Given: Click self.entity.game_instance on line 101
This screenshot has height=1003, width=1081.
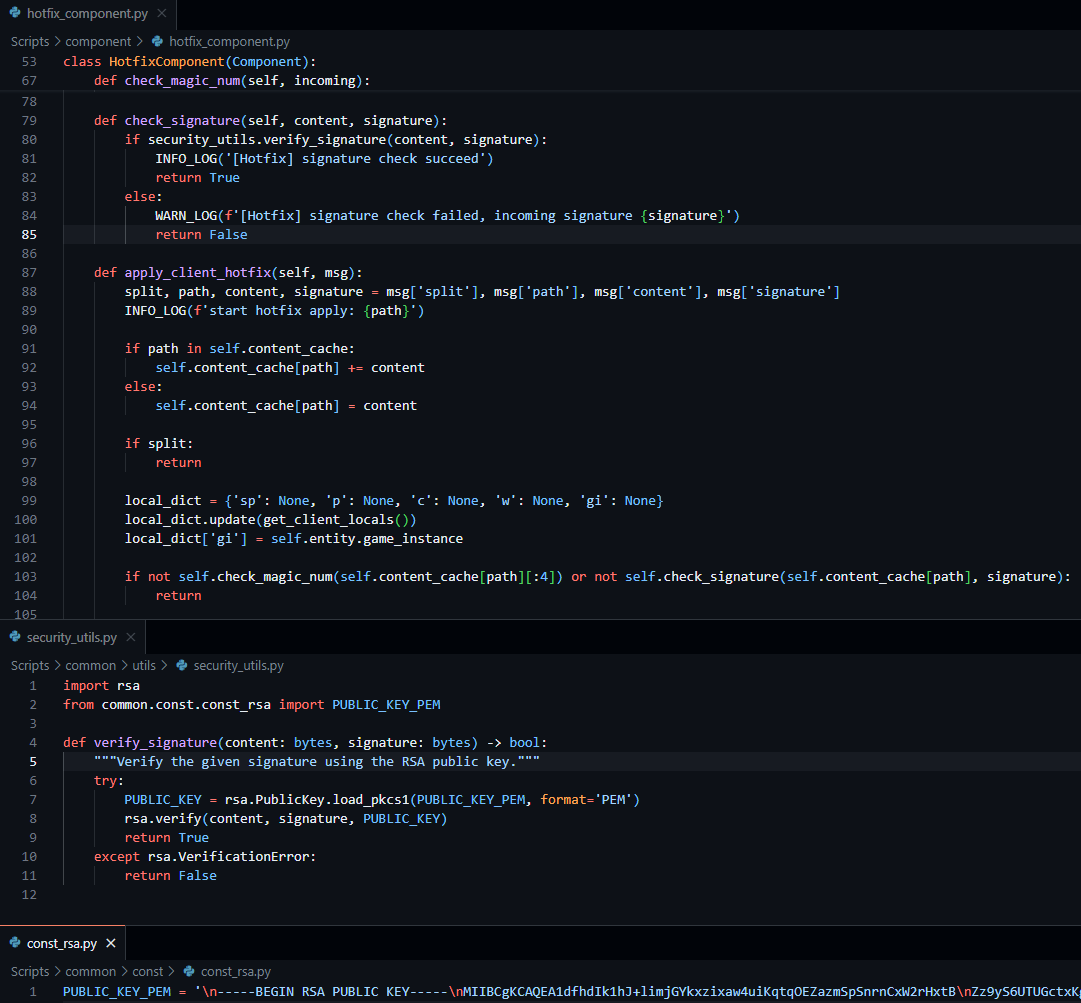Looking at the screenshot, I should (x=367, y=538).
